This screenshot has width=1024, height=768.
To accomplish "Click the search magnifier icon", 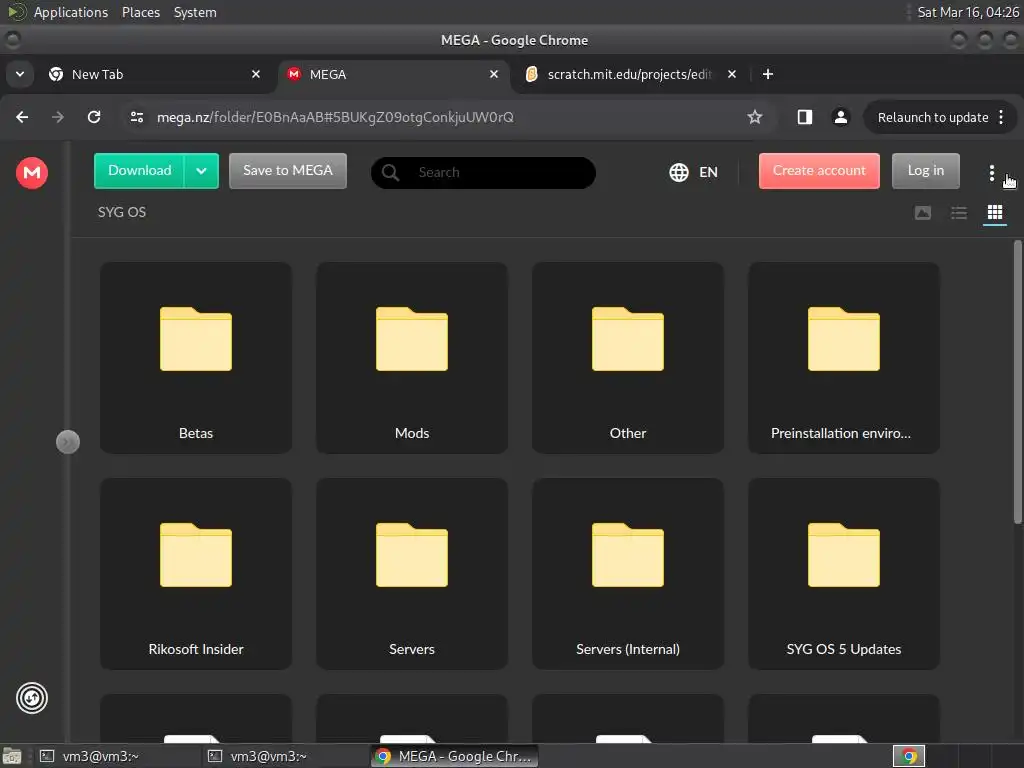I will coord(391,172).
